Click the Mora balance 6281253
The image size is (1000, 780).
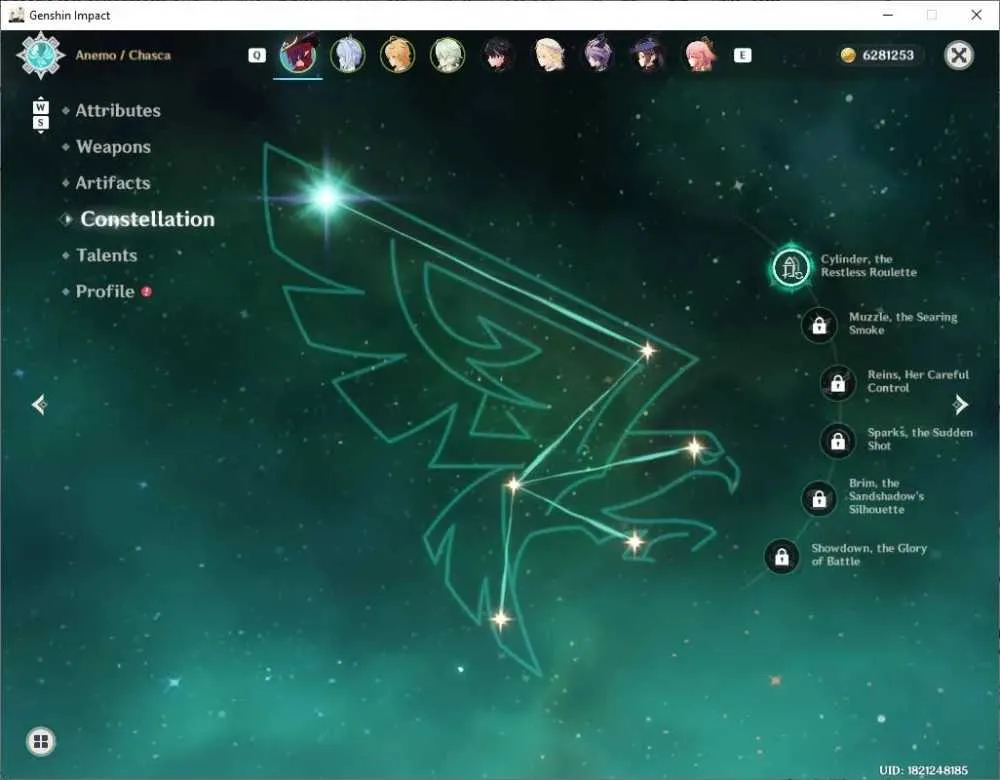point(888,55)
